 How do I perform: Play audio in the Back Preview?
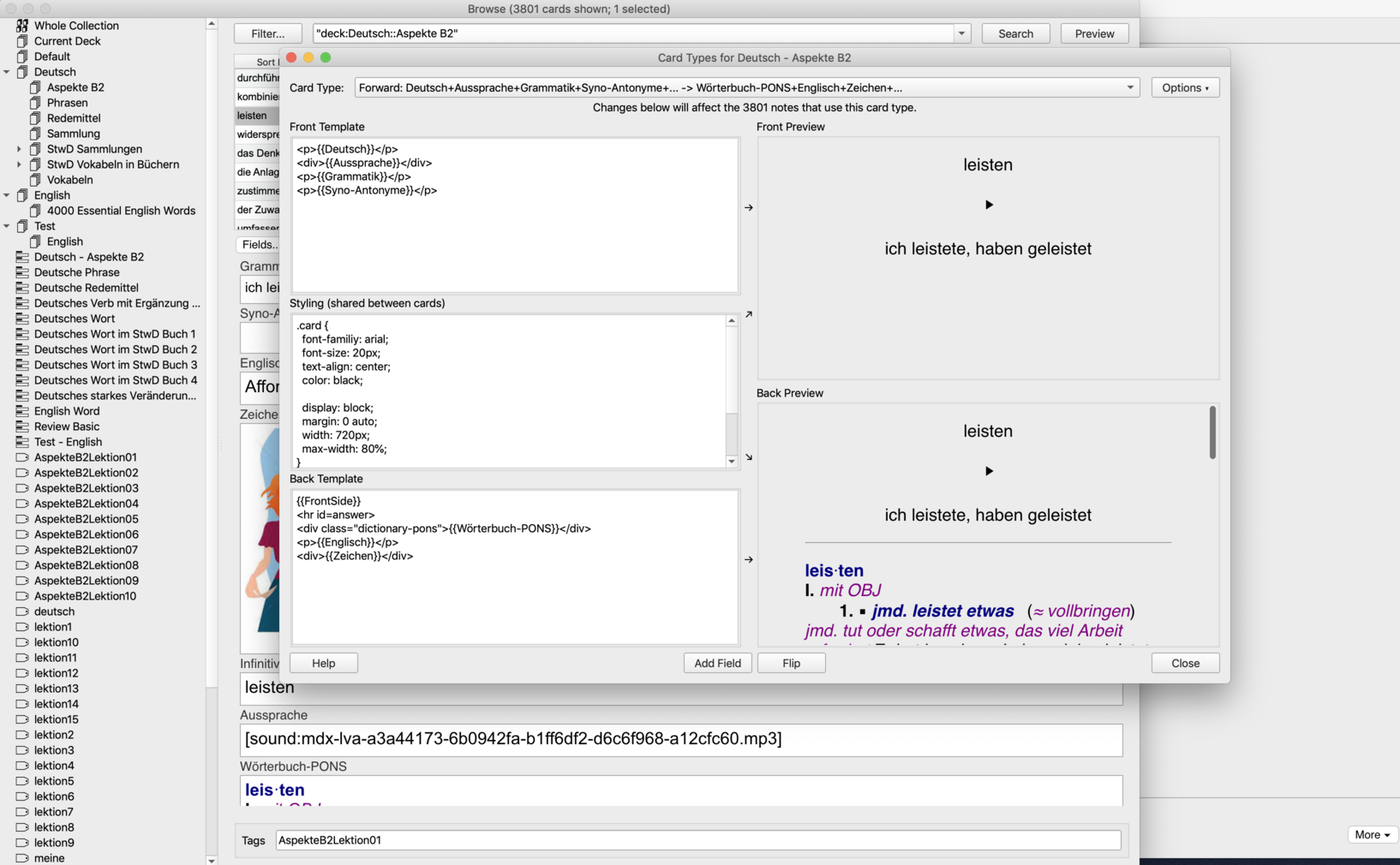coord(989,471)
